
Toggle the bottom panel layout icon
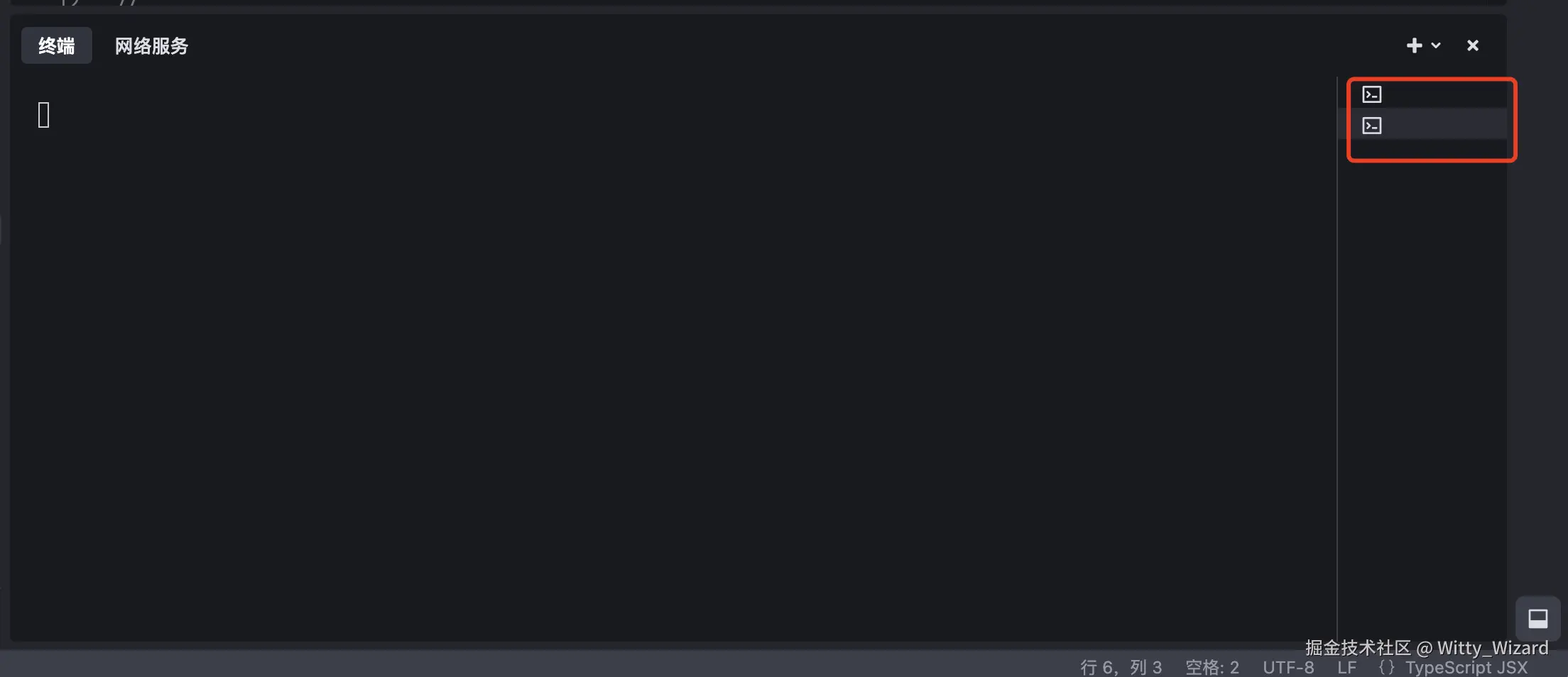pos(1538,619)
